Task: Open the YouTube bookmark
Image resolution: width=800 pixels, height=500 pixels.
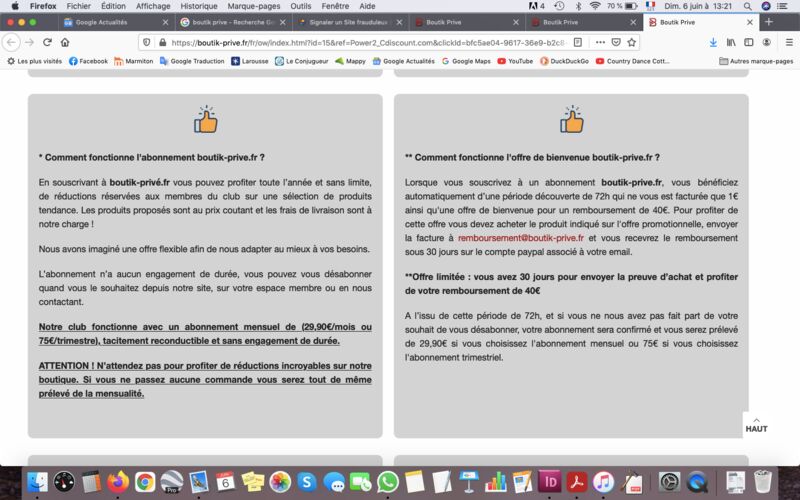Action: [515, 61]
